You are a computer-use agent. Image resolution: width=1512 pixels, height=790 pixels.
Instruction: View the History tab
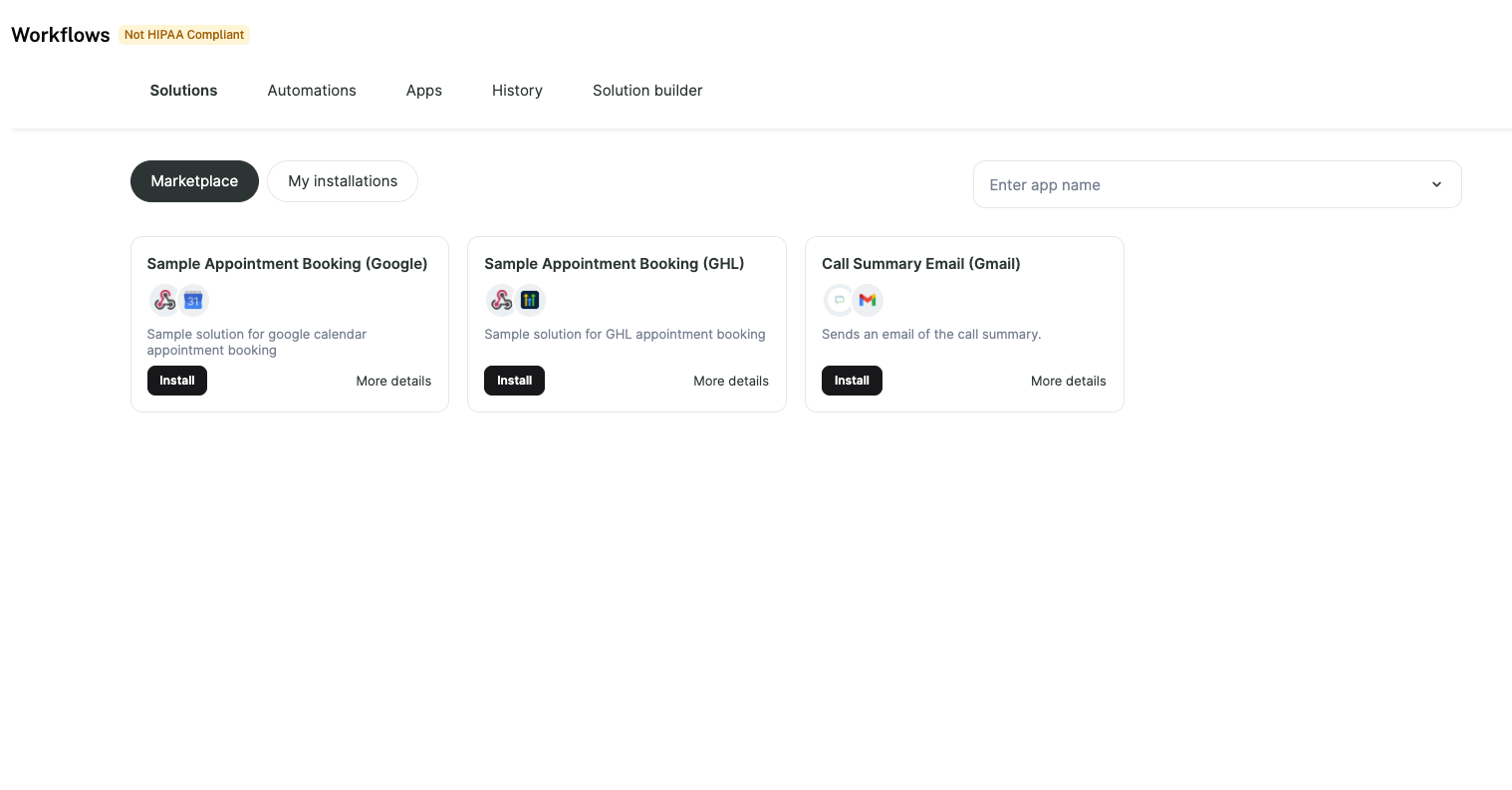point(517,91)
